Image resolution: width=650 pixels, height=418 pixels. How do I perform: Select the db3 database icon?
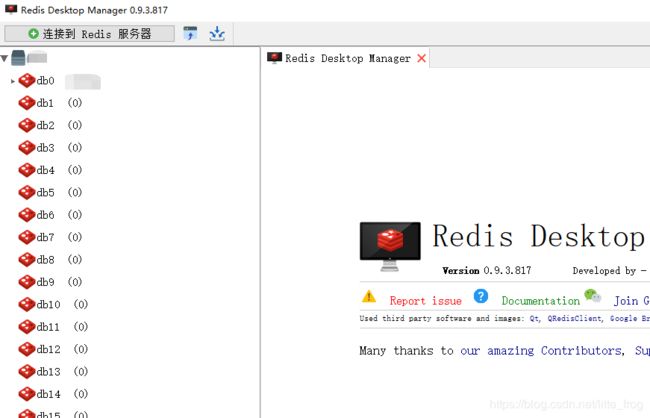tap(27, 148)
